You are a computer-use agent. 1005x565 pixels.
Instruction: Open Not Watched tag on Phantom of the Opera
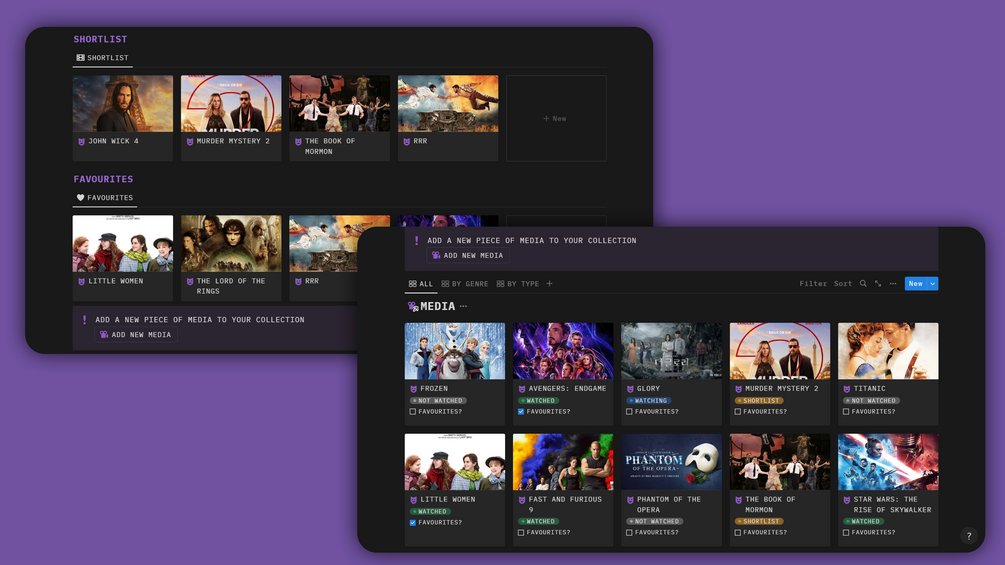(x=655, y=521)
